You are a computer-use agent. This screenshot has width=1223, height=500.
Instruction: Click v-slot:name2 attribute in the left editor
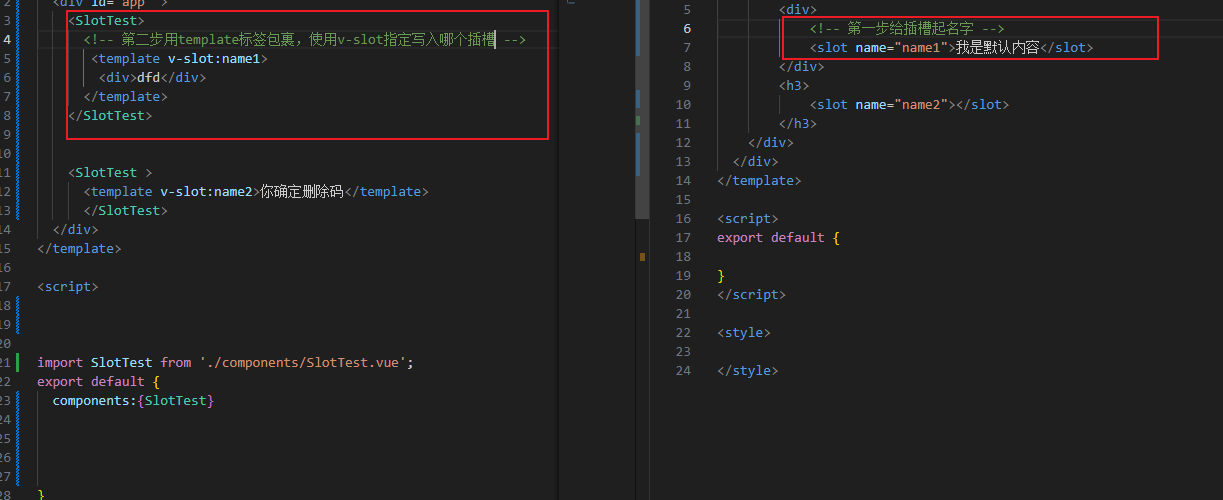[206, 191]
